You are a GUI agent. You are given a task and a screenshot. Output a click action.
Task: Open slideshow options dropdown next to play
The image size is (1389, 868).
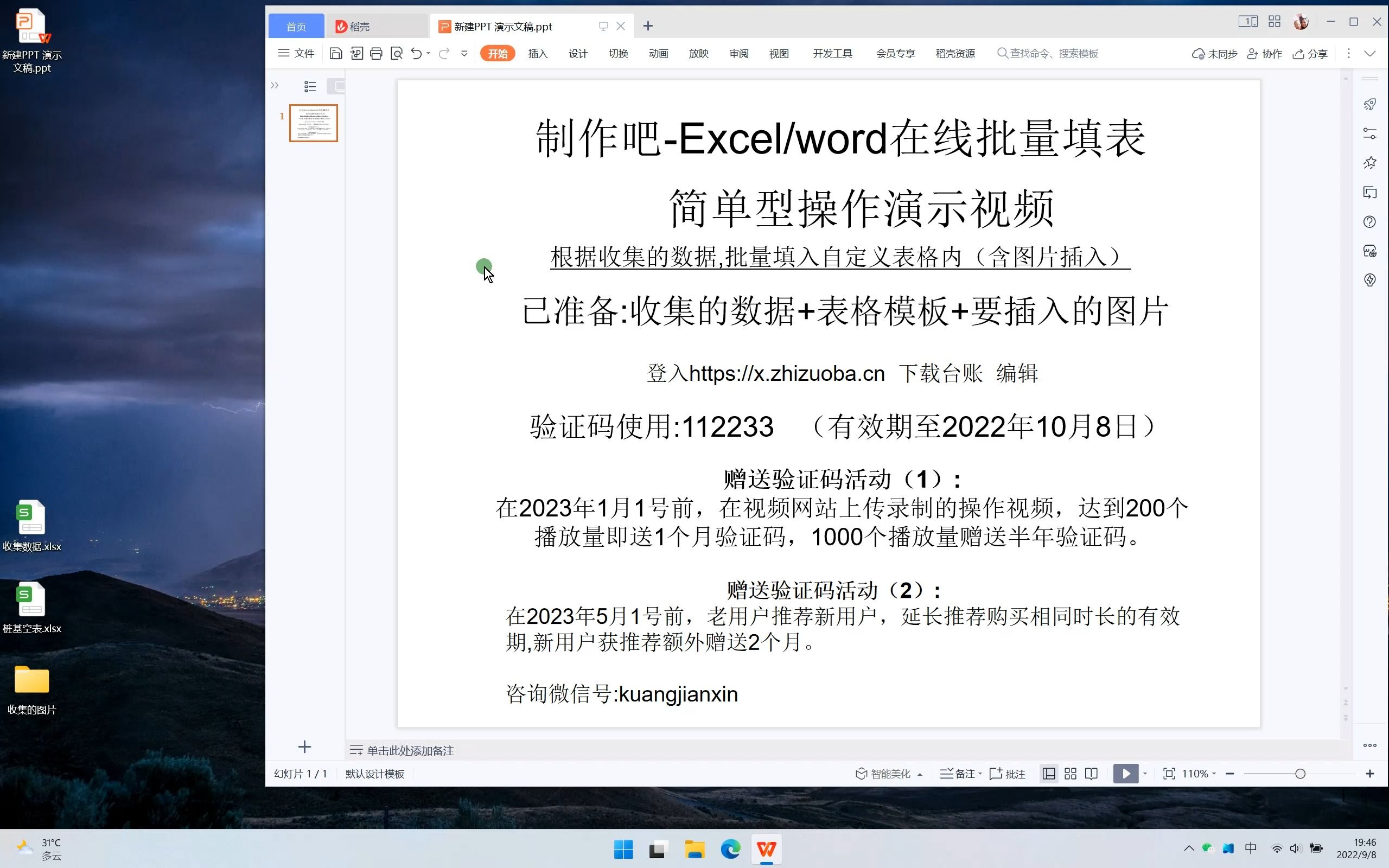click(1145, 774)
